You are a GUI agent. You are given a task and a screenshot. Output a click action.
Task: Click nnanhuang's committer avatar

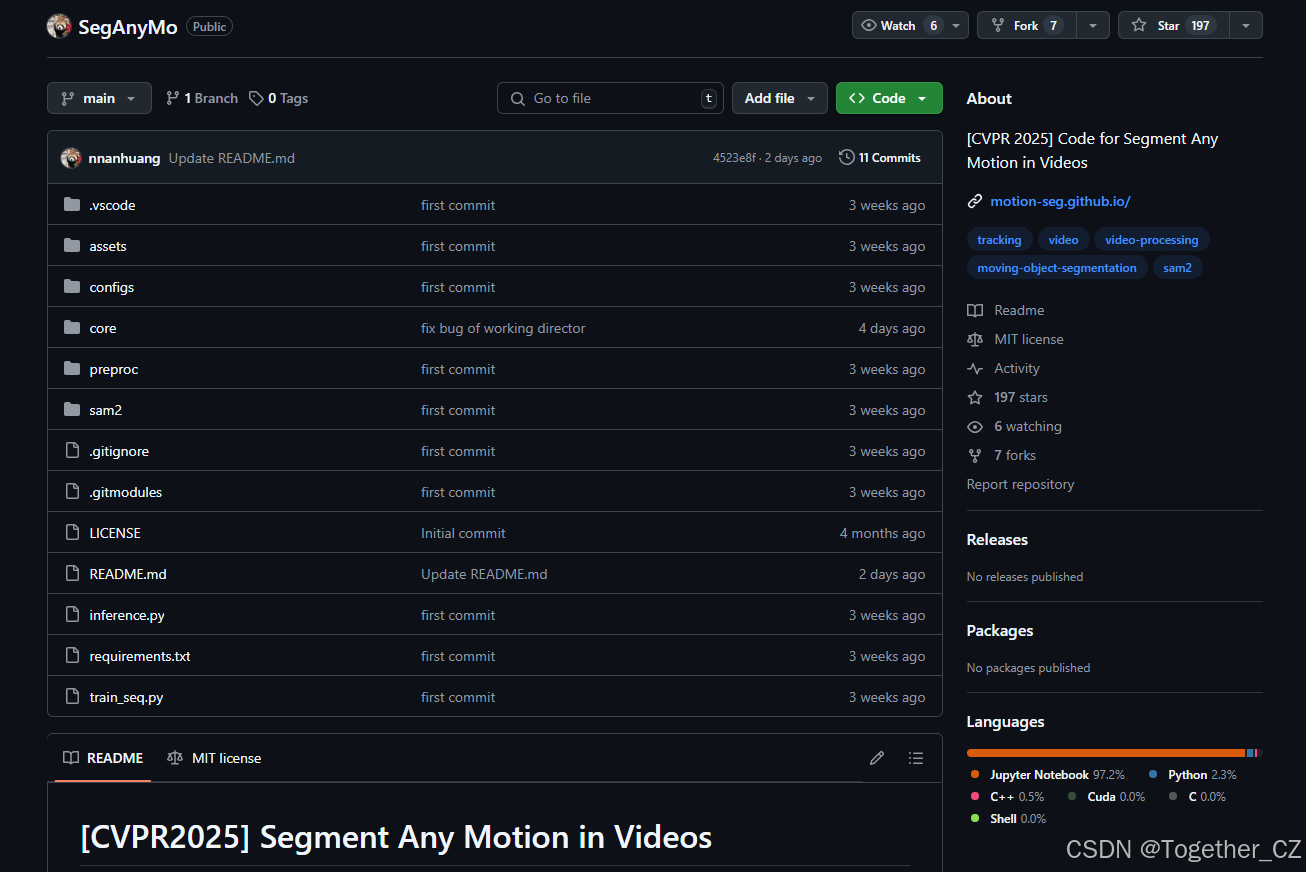(71, 158)
